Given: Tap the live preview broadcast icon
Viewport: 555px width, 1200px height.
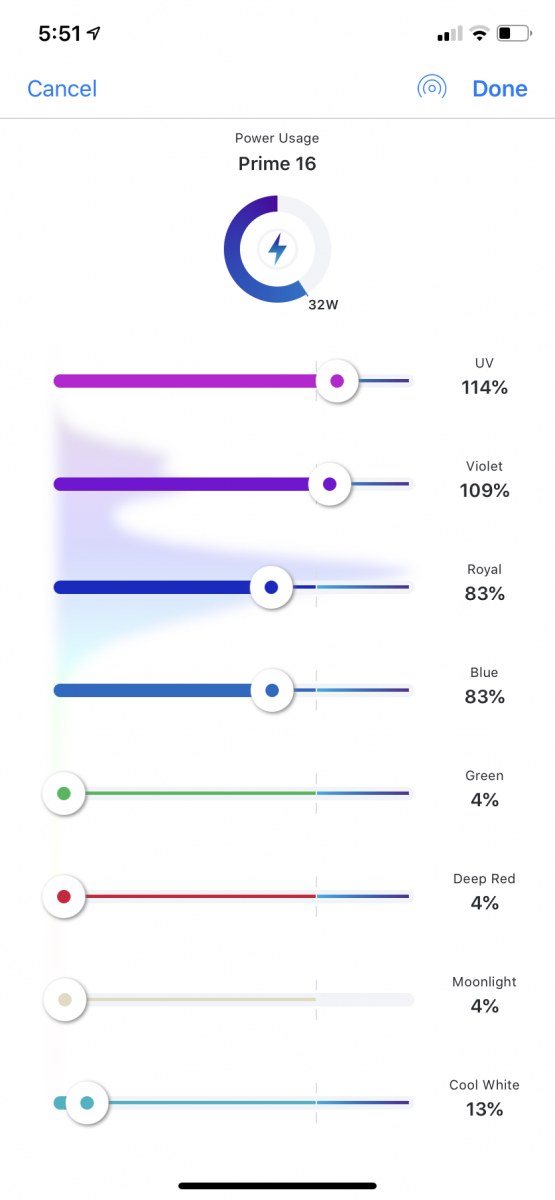Looking at the screenshot, I should coord(431,88).
